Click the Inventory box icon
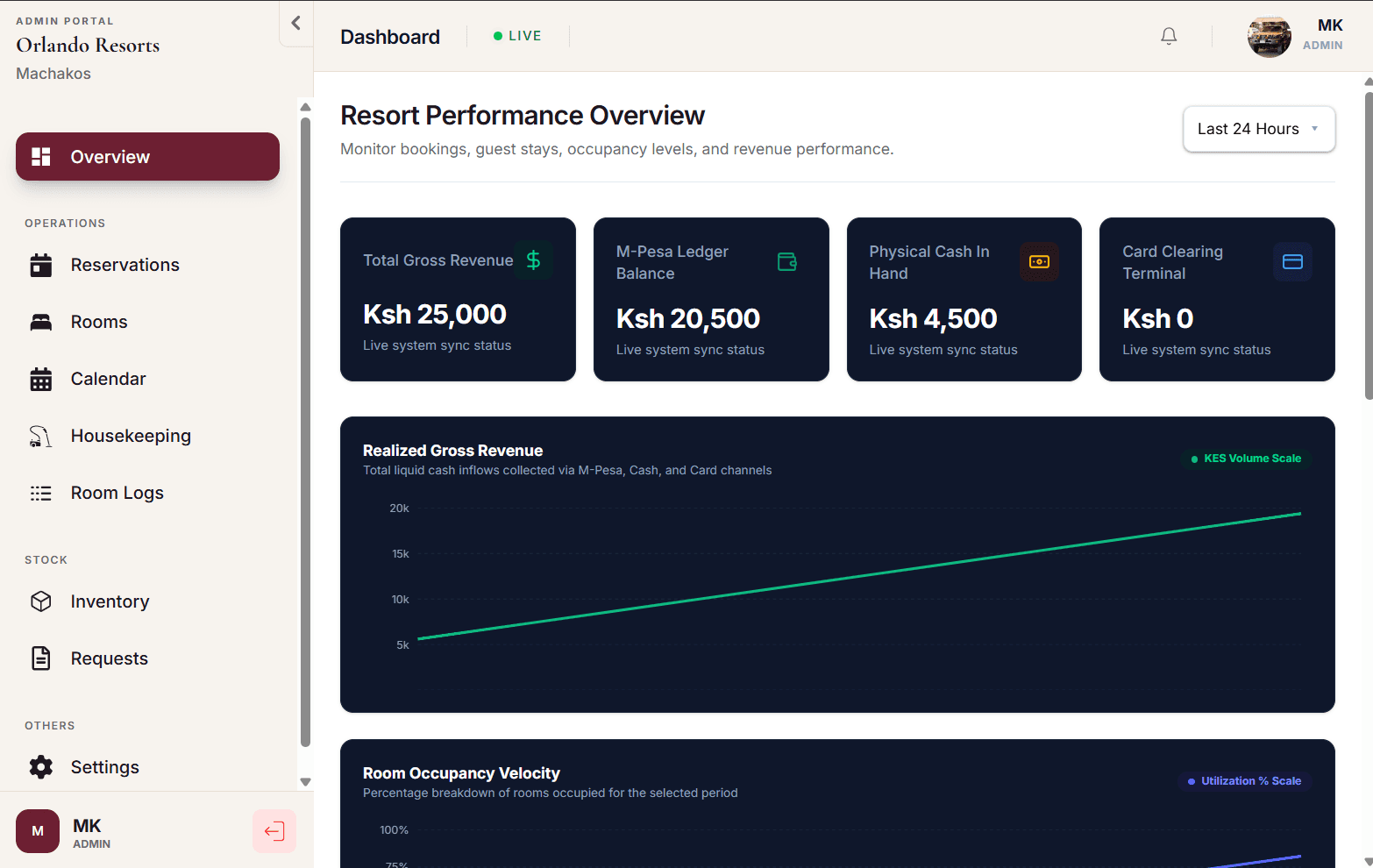Screen dimensions: 1373x868 pyautogui.click(x=41, y=601)
